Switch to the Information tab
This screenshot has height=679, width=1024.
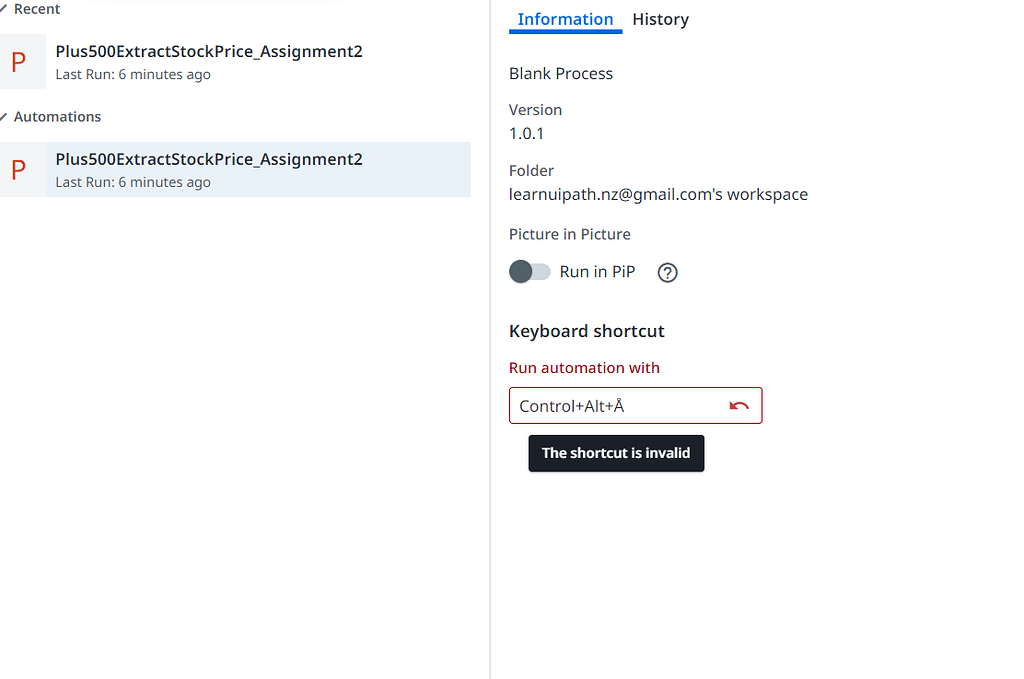(565, 20)
